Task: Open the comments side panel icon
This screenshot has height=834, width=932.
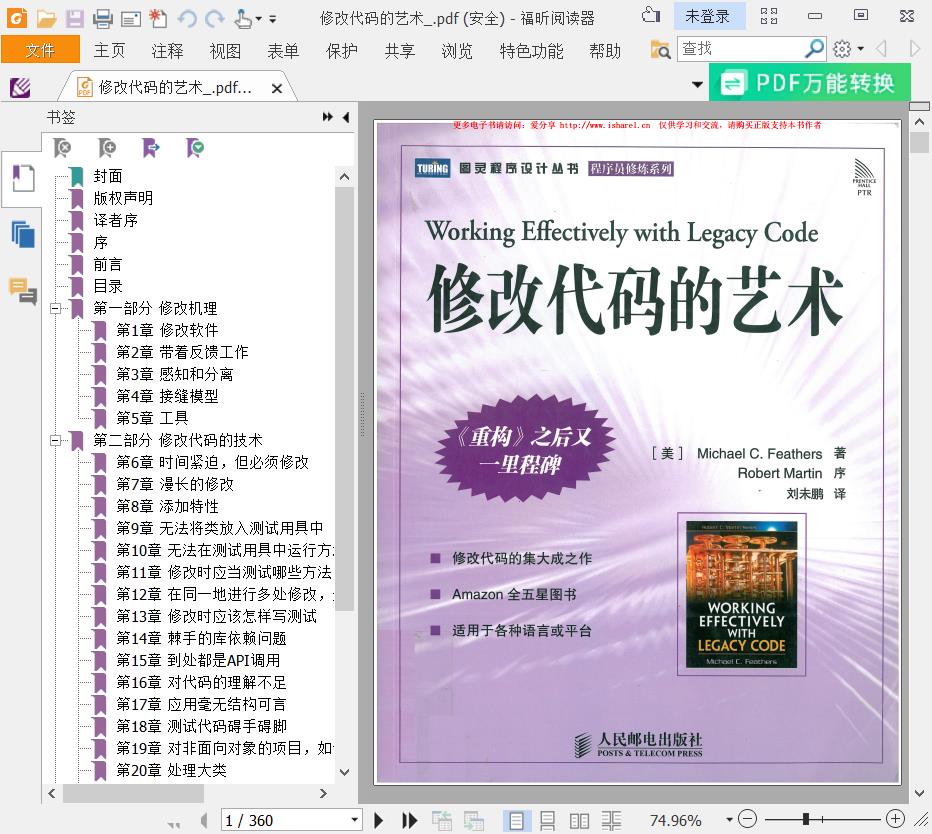Action: [x=23, y=291]
